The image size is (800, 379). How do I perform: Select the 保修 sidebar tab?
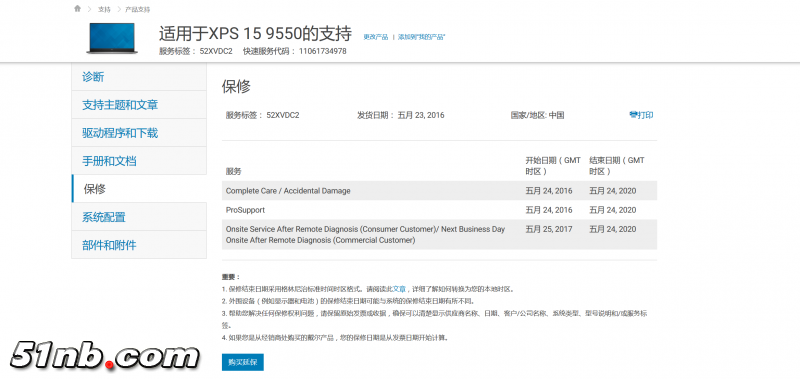[x=139, y=189]
